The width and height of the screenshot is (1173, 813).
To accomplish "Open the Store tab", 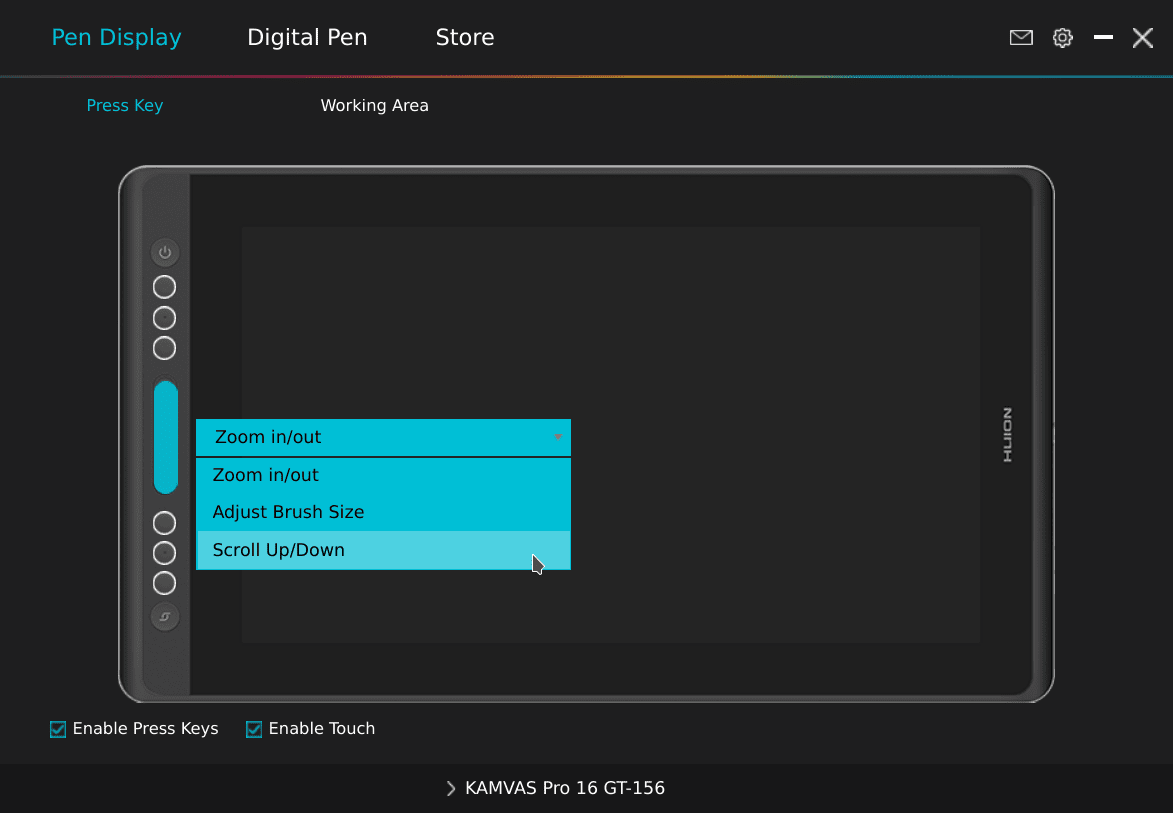I will (465, 37).
